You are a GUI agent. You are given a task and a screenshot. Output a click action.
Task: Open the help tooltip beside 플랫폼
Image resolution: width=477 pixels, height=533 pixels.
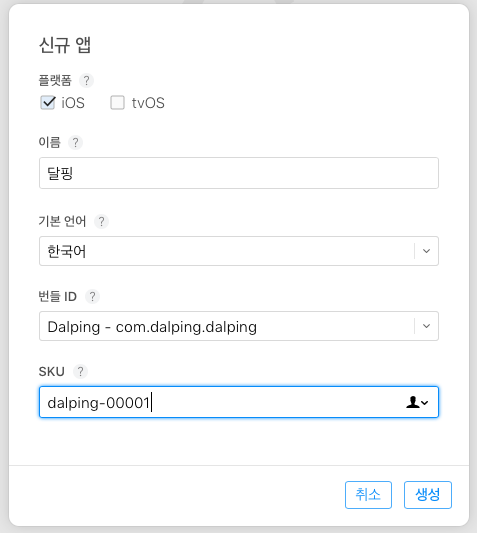point(86,81)
